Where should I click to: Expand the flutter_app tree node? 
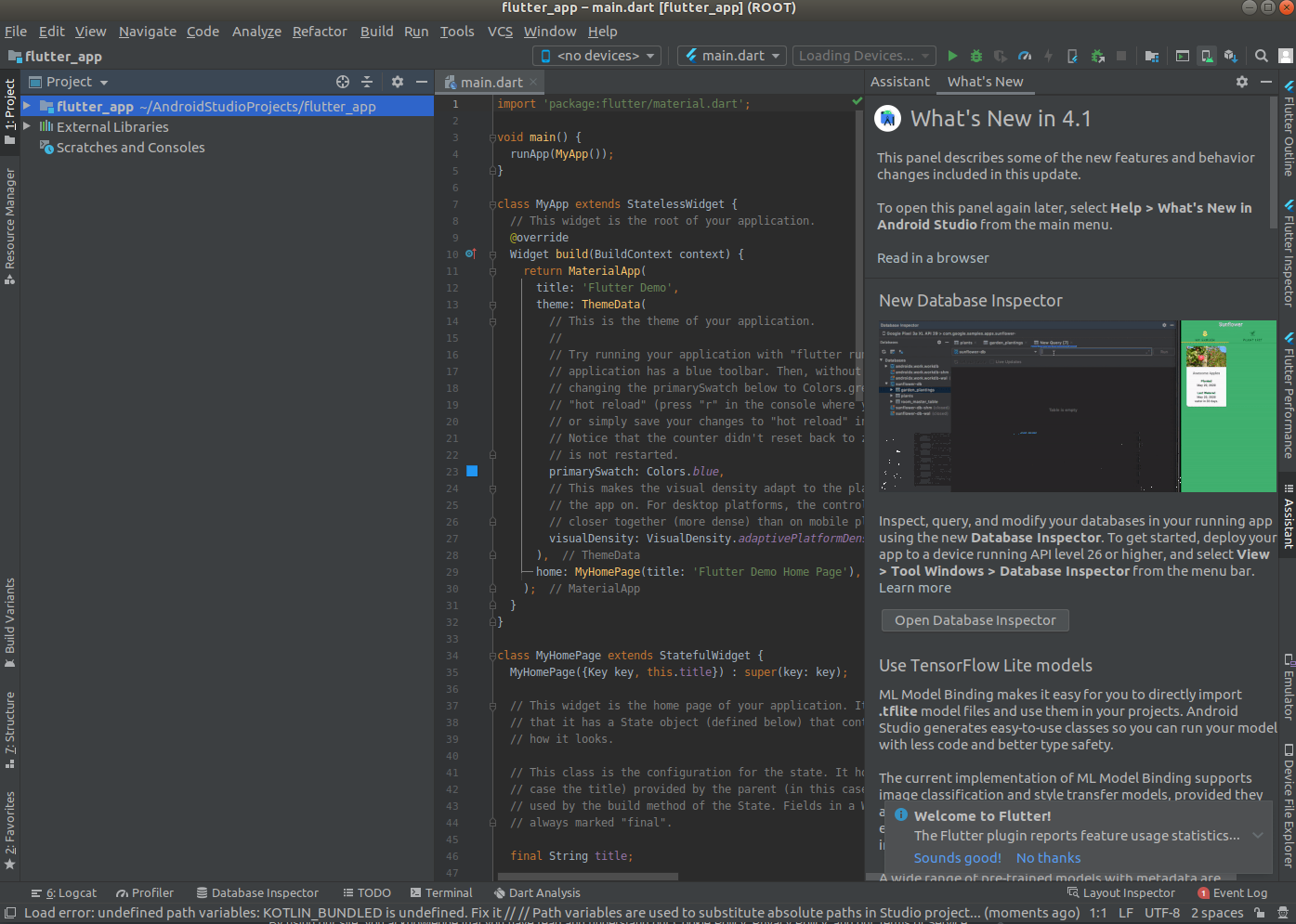click(x=27, y=106)
